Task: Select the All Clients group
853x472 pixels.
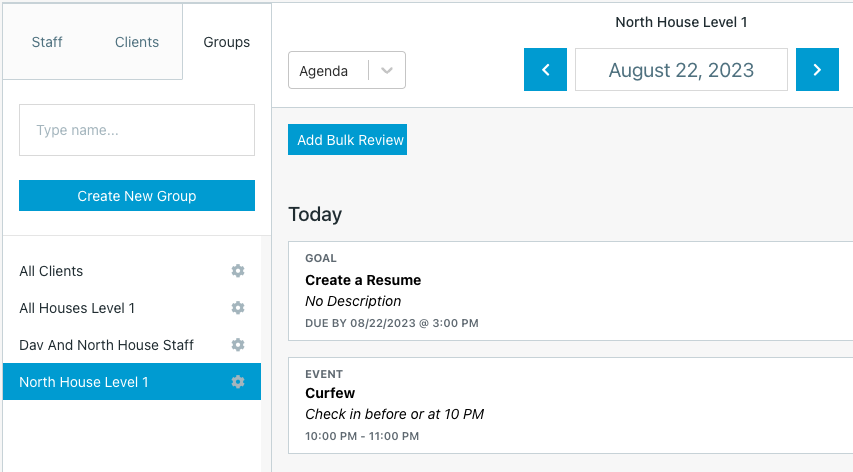Action: (x=132, y=271)
